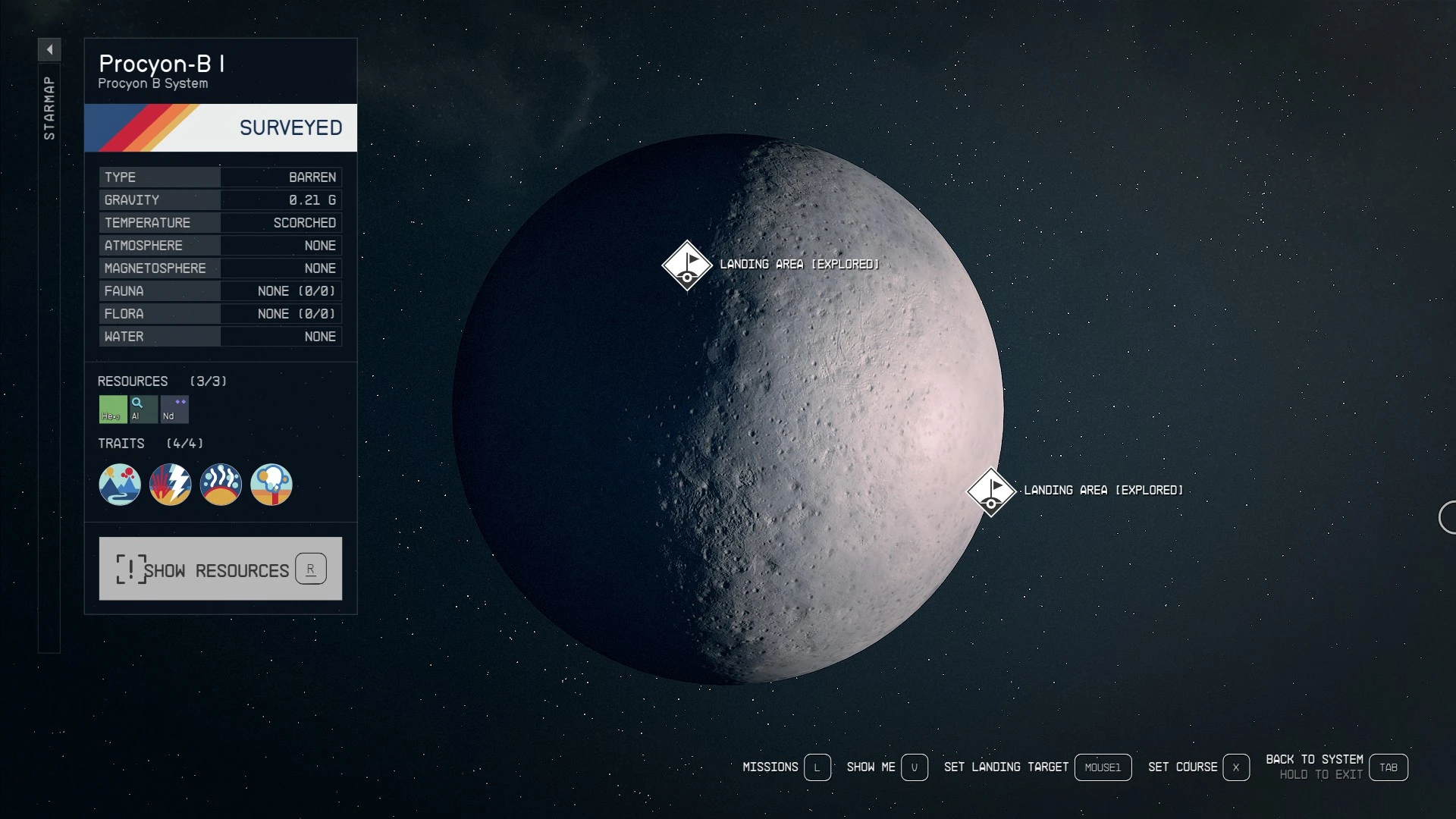The height and width of the screenshot is (819, 1456).
Task: Click the steam vents trait icon
Action: (x=221, y=485)
